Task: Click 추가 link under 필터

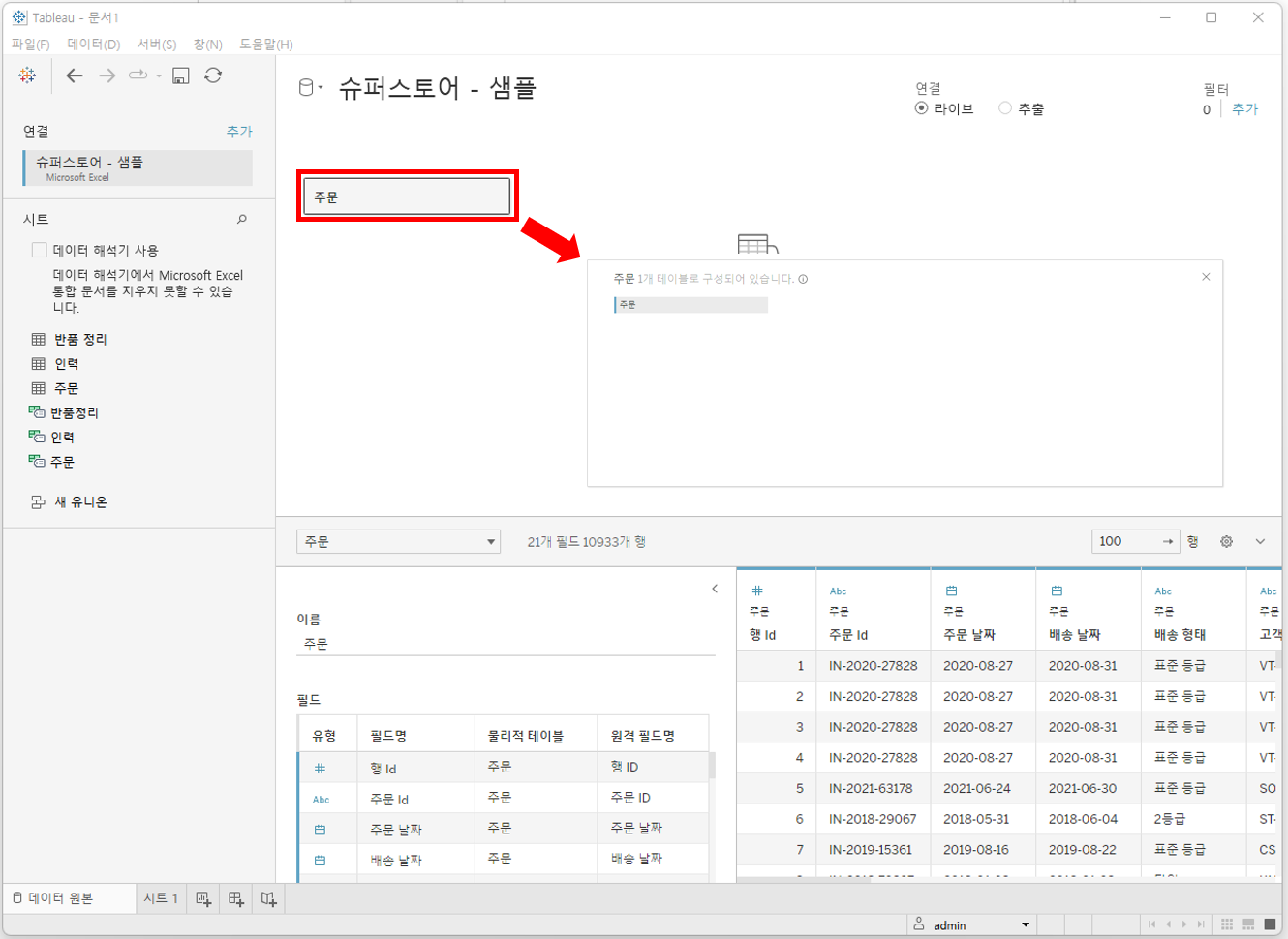Action: 1245,109
